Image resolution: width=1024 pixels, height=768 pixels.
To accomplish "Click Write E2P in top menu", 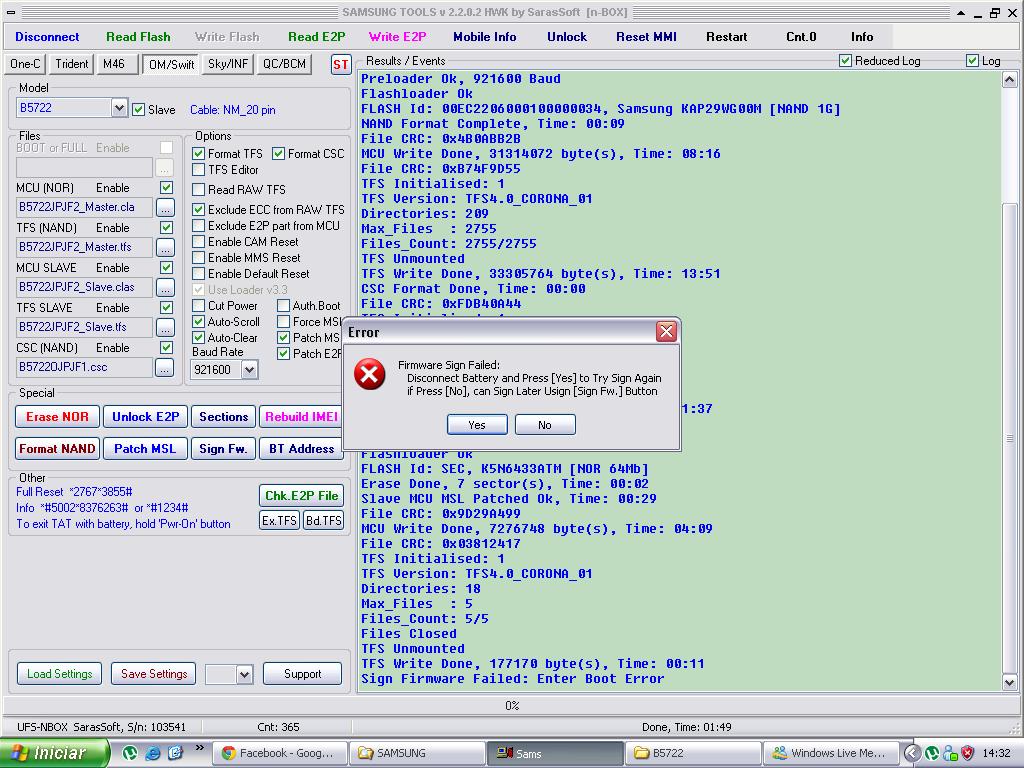I will (398, 37).
